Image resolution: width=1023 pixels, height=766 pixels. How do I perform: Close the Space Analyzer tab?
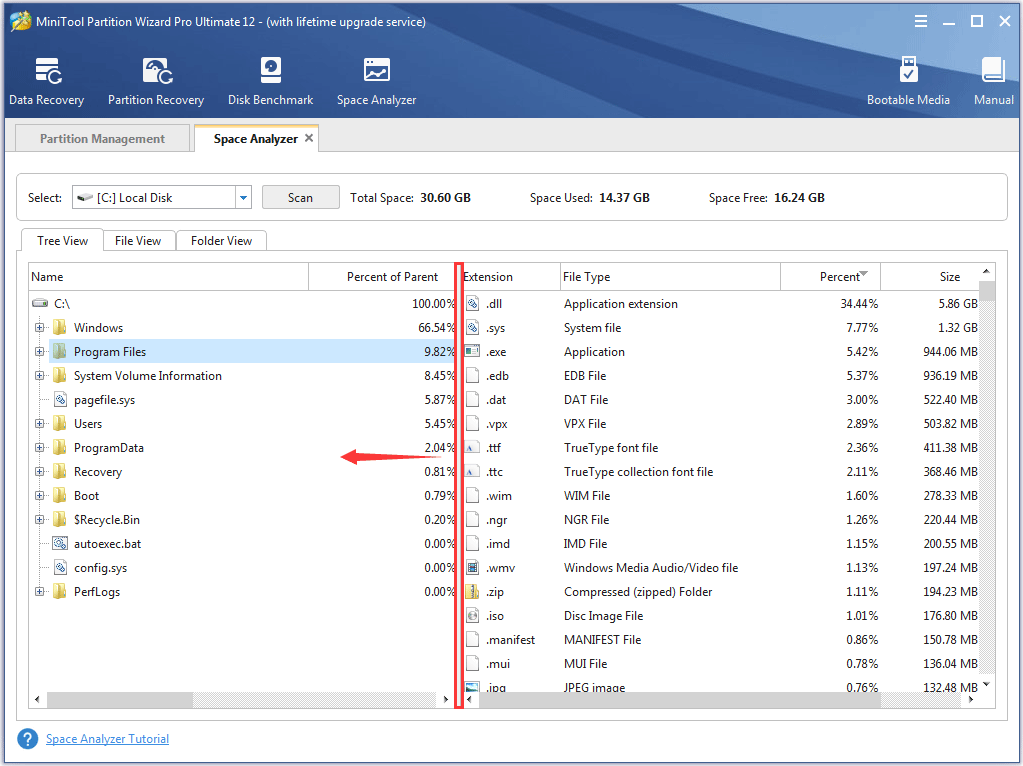[309, 138]
